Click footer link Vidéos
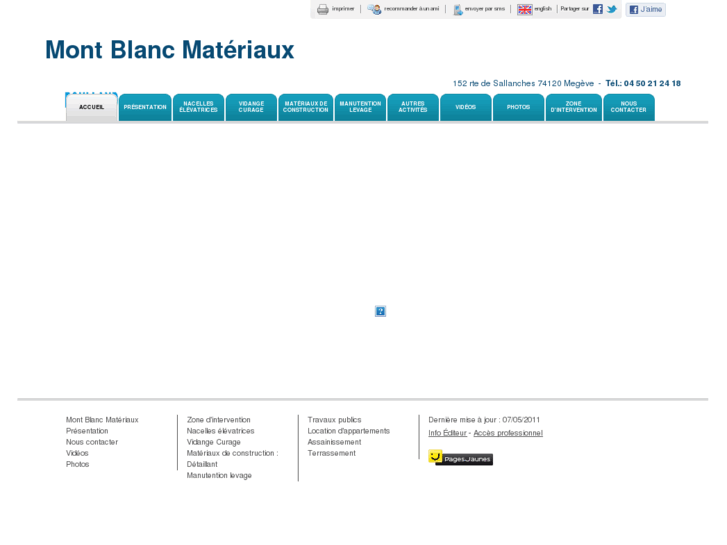This screenshot has height=545, width=727. [77, 453]
